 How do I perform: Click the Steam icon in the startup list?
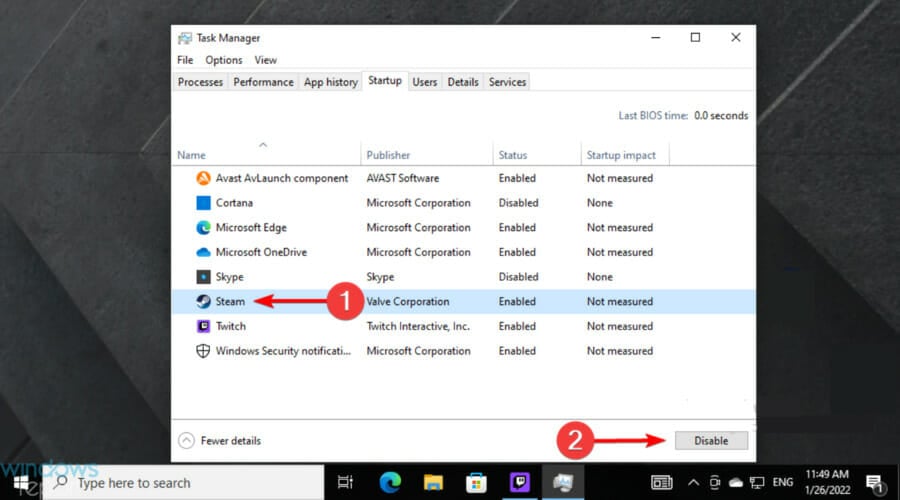coord(203,301)
